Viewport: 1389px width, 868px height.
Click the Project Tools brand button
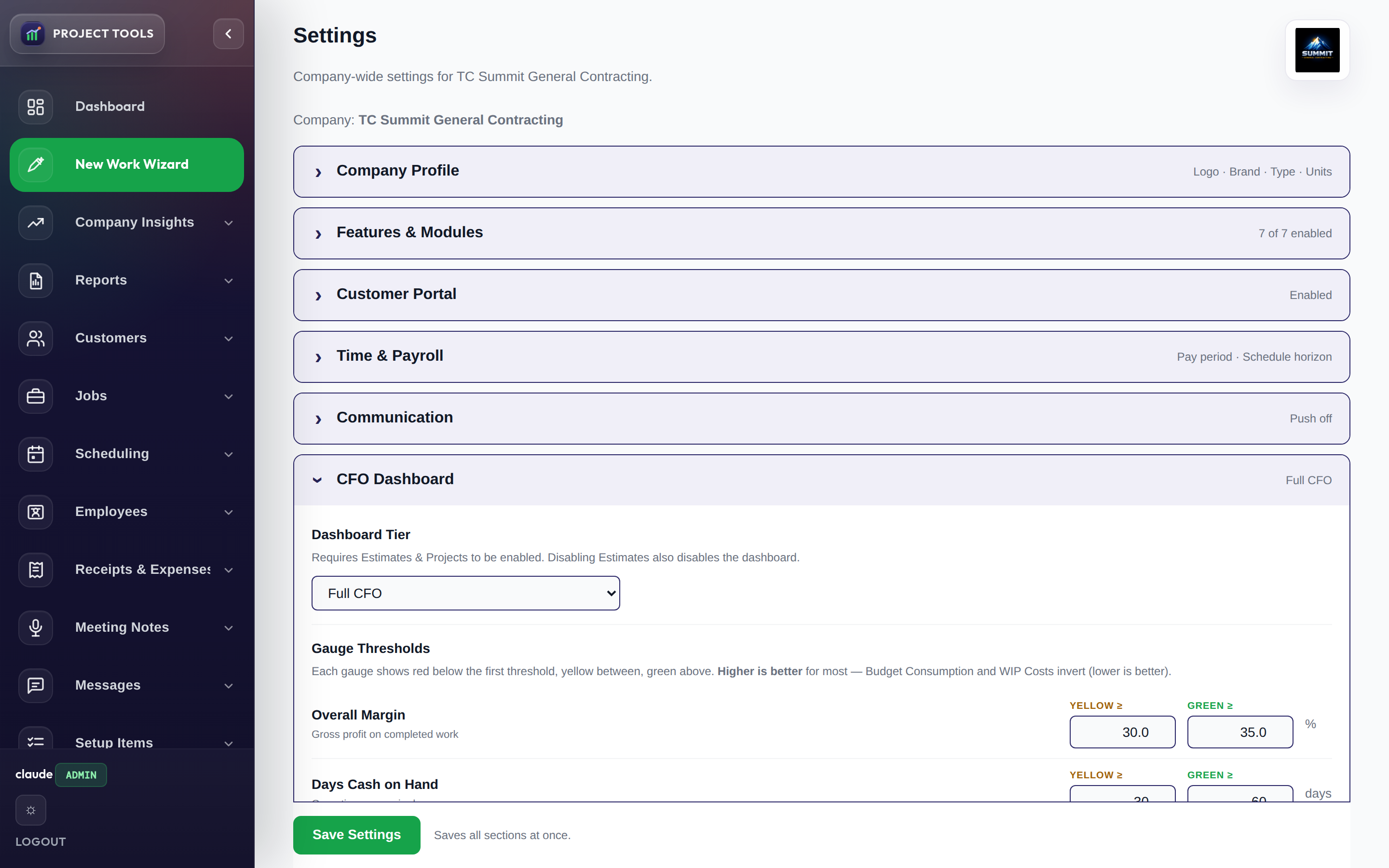tap(87, 34)
